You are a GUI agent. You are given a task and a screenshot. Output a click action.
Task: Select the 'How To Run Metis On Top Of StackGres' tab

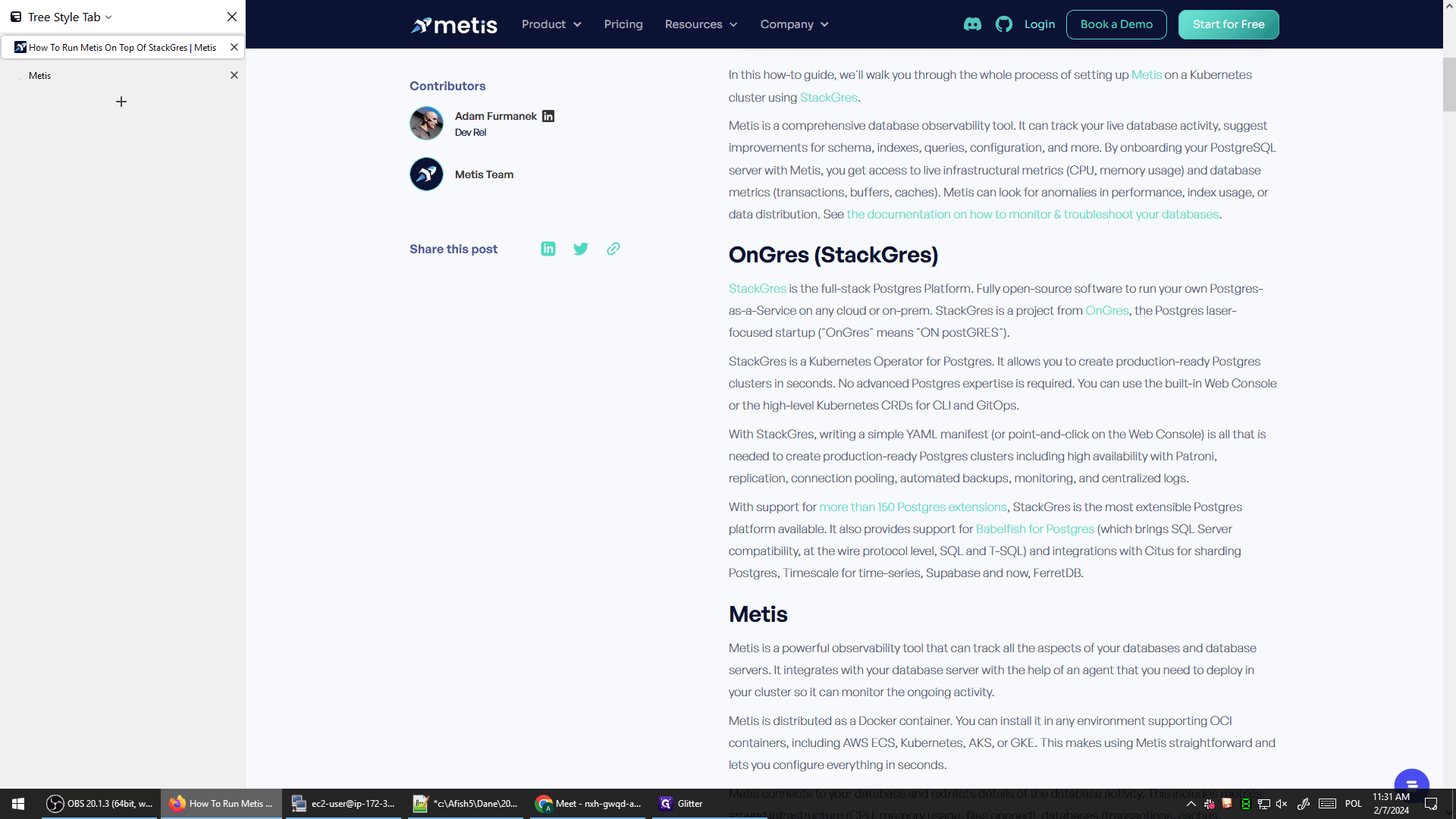[122, 47]
